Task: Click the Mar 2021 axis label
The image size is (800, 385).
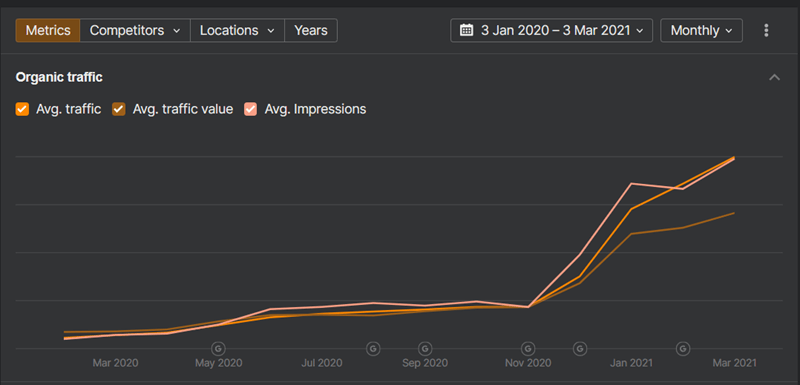Action: (x=735, y=364)
